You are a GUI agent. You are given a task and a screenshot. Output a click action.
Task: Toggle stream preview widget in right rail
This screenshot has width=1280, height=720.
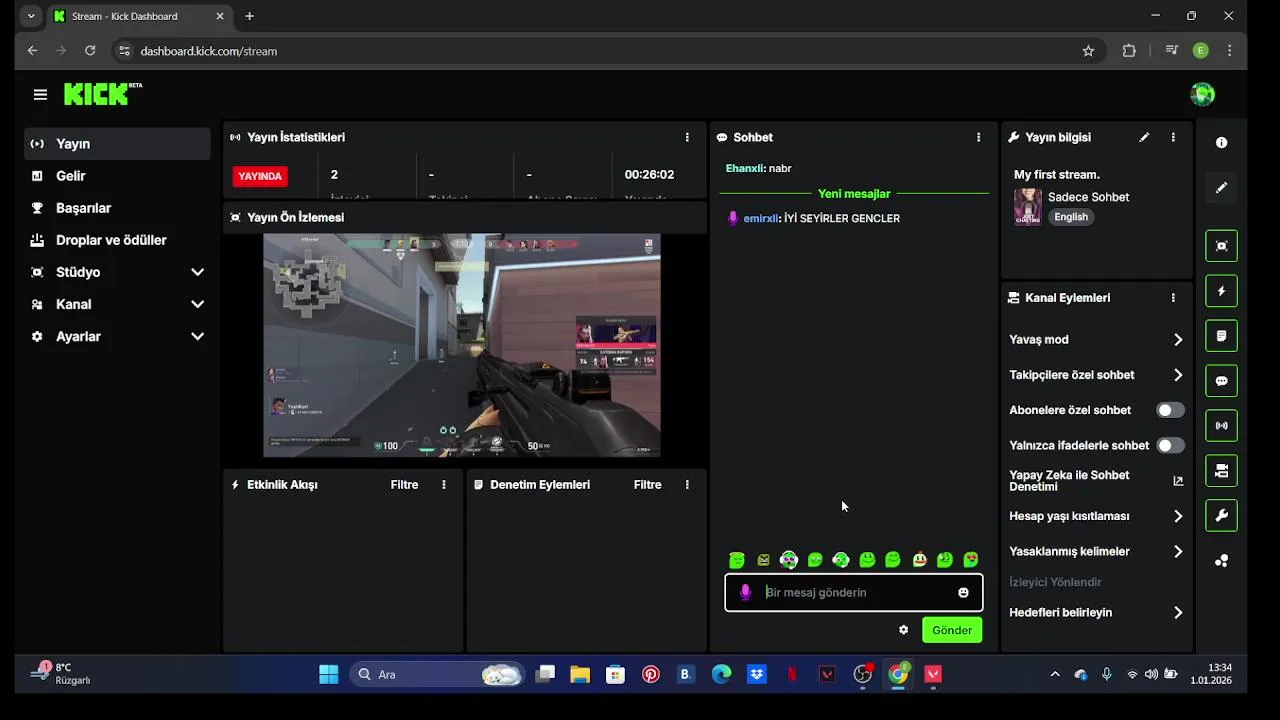(1221, 246)
